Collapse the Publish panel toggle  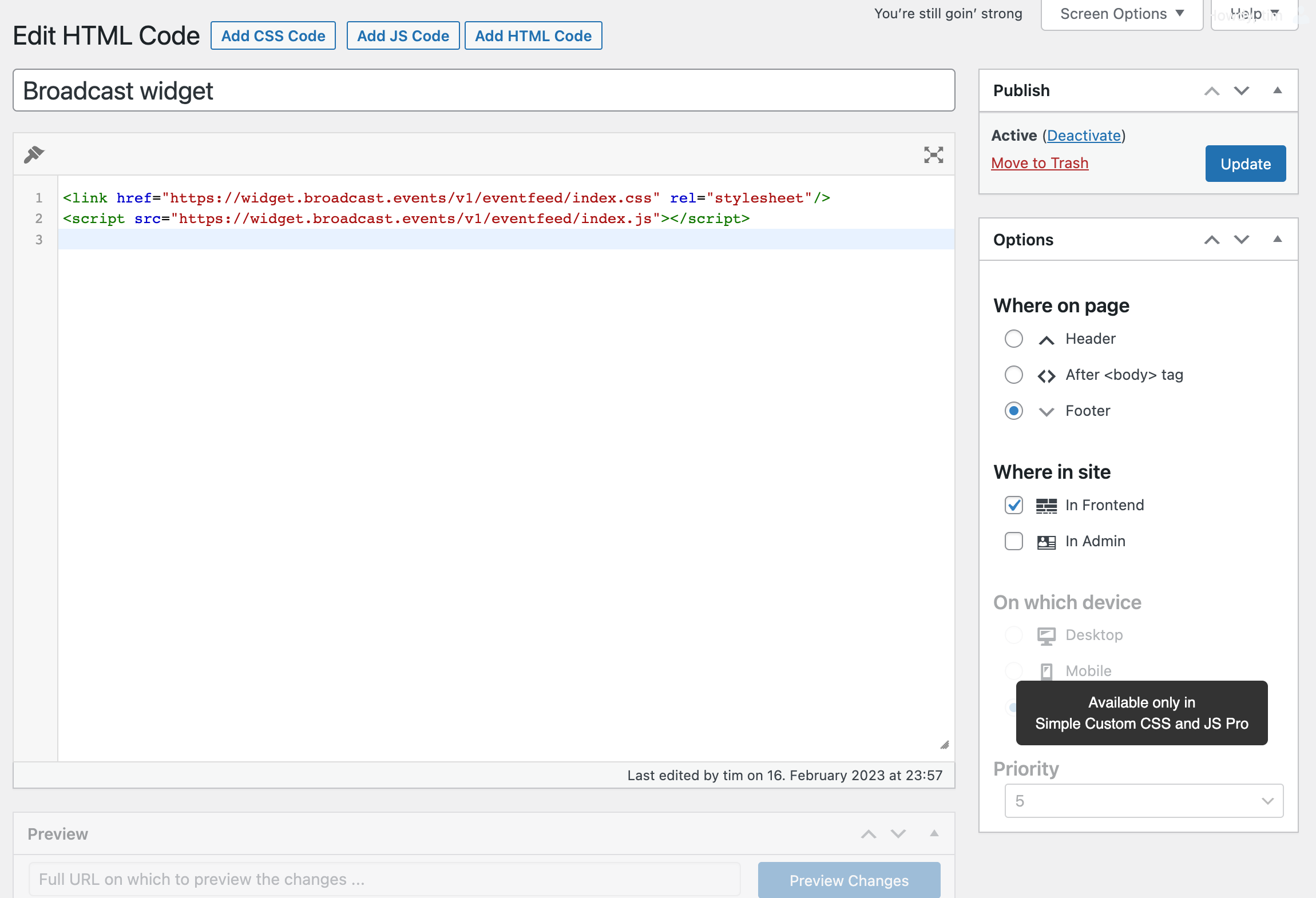1277,90
